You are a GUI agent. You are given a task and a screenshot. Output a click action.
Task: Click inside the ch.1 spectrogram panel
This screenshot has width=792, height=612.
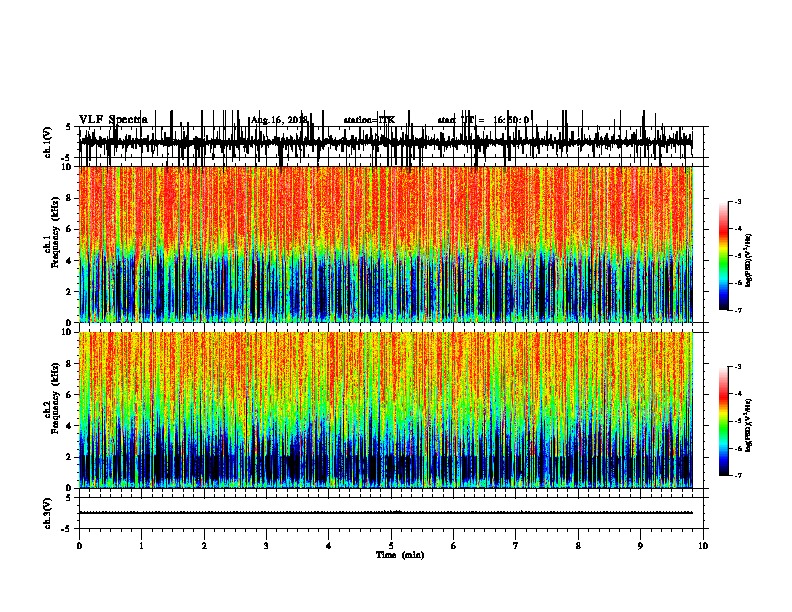[386, 244]
